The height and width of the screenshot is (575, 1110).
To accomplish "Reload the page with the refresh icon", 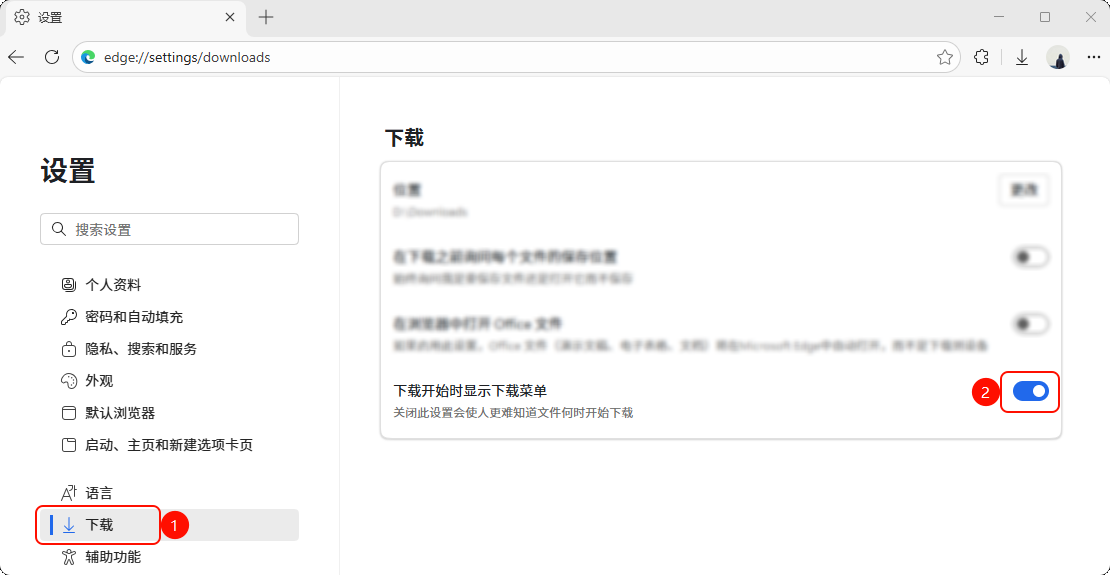I will [52, 58].
